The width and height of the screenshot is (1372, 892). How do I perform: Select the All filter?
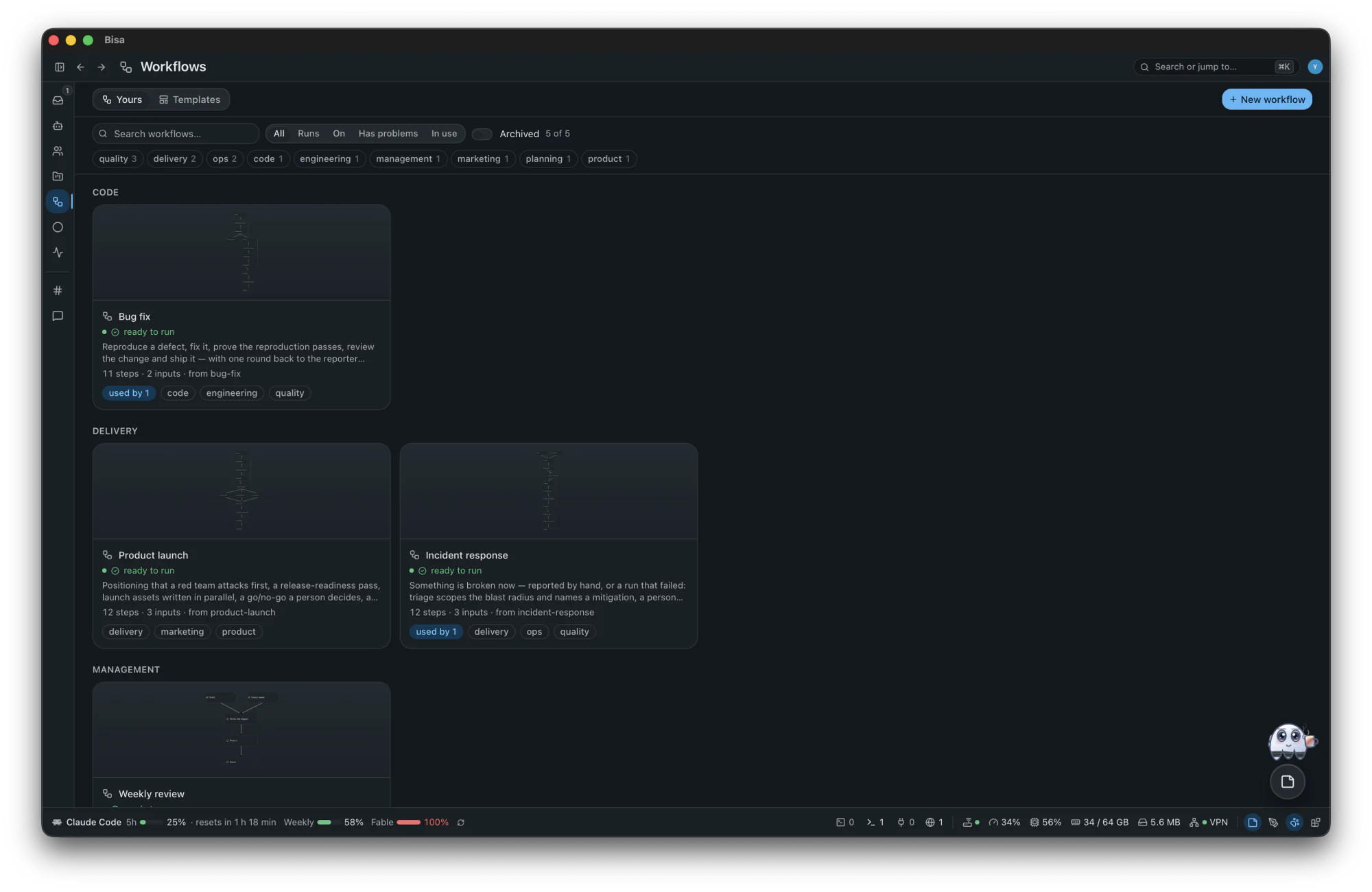coord(279,134)
